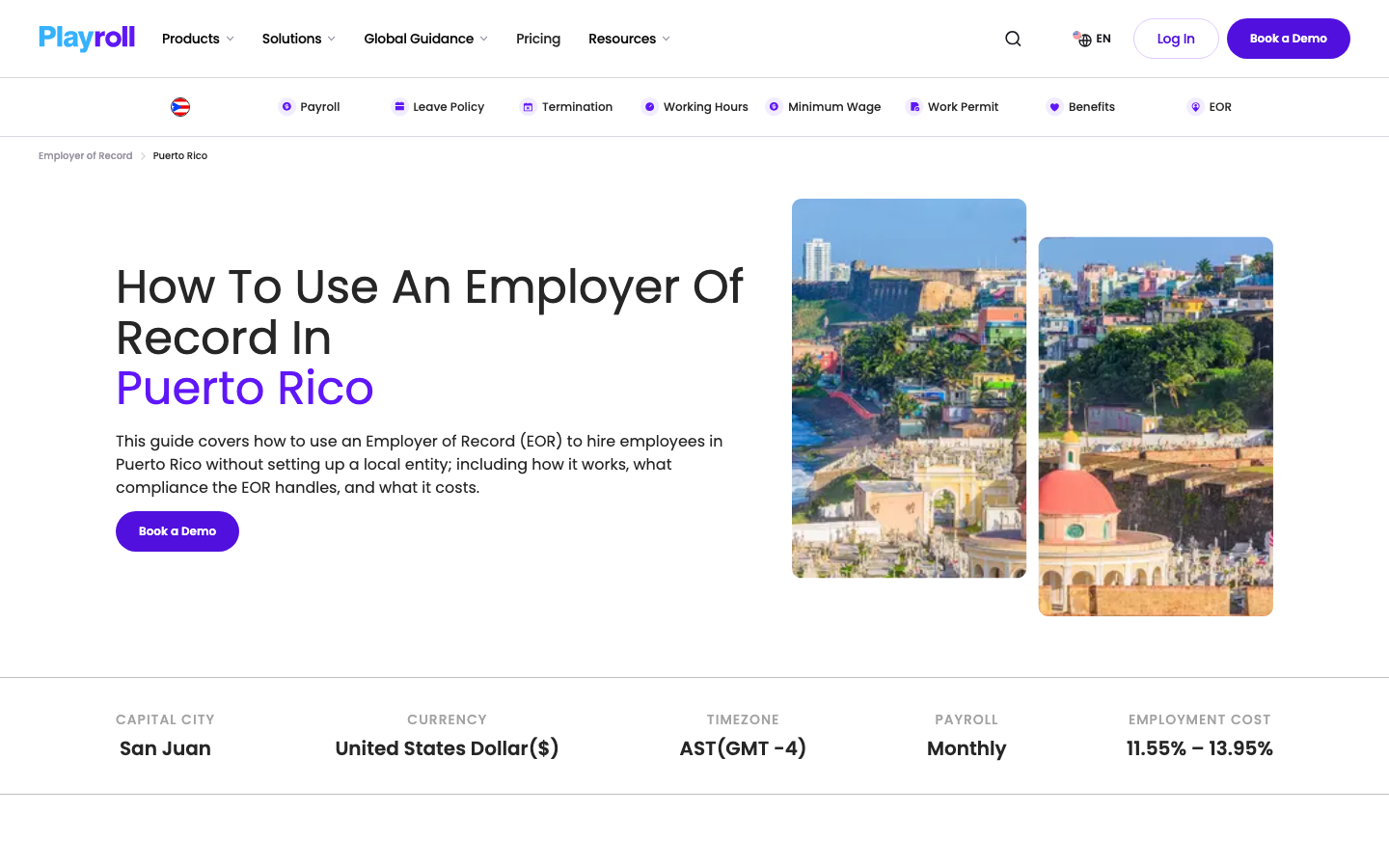Click the Minimum Wage icon
The width and height of the screenshot is (1389, 868).
click(774, 107)
